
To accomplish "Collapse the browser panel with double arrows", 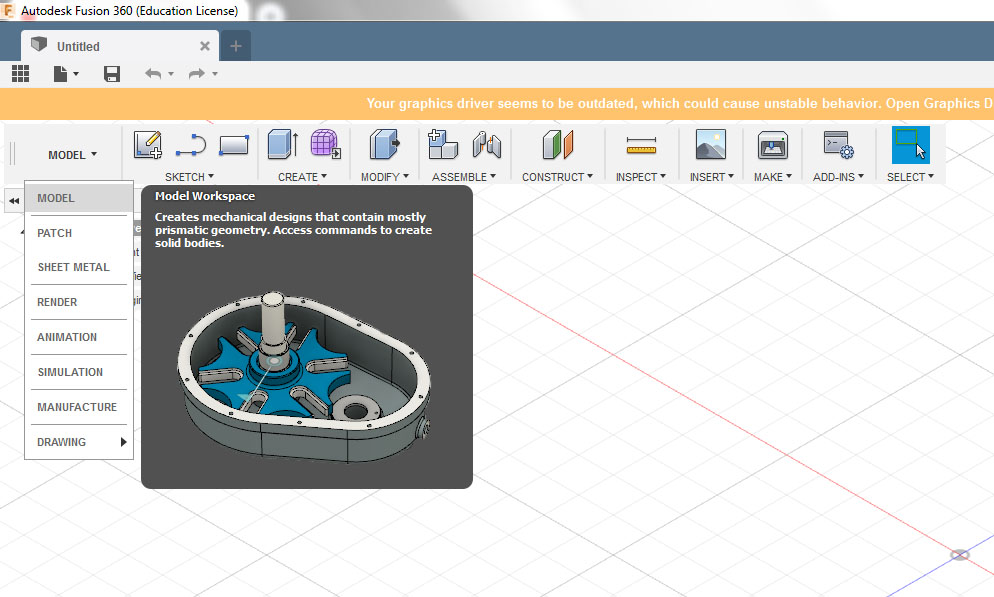I will pos(14,201).
